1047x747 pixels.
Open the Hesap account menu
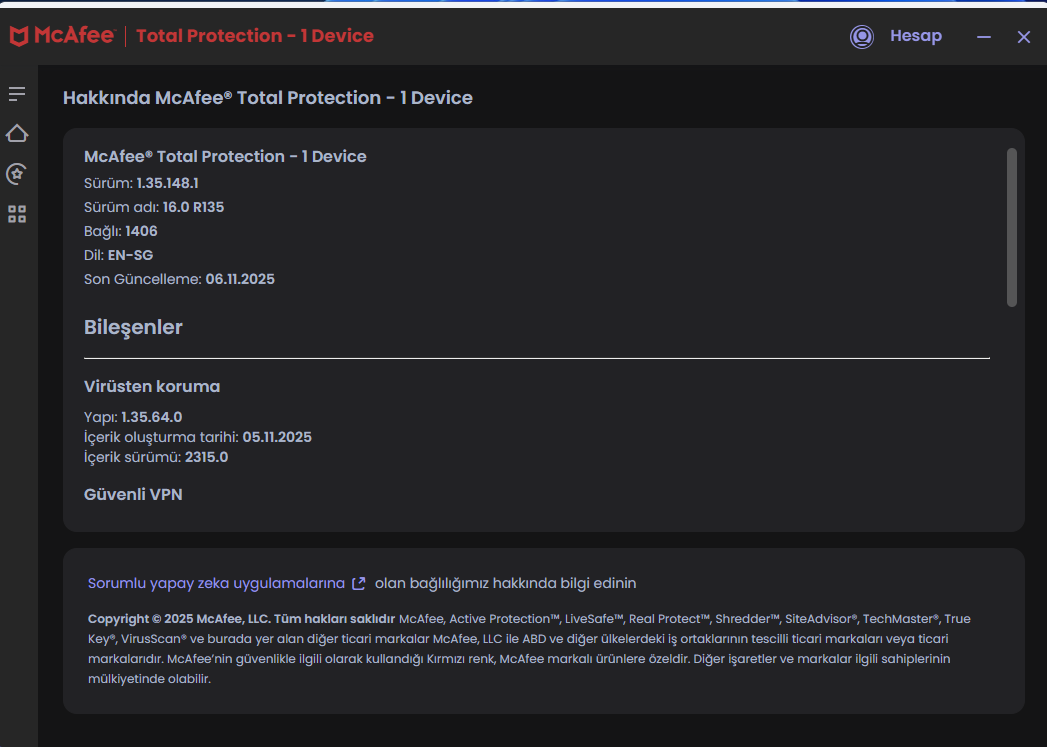point(915,36)
